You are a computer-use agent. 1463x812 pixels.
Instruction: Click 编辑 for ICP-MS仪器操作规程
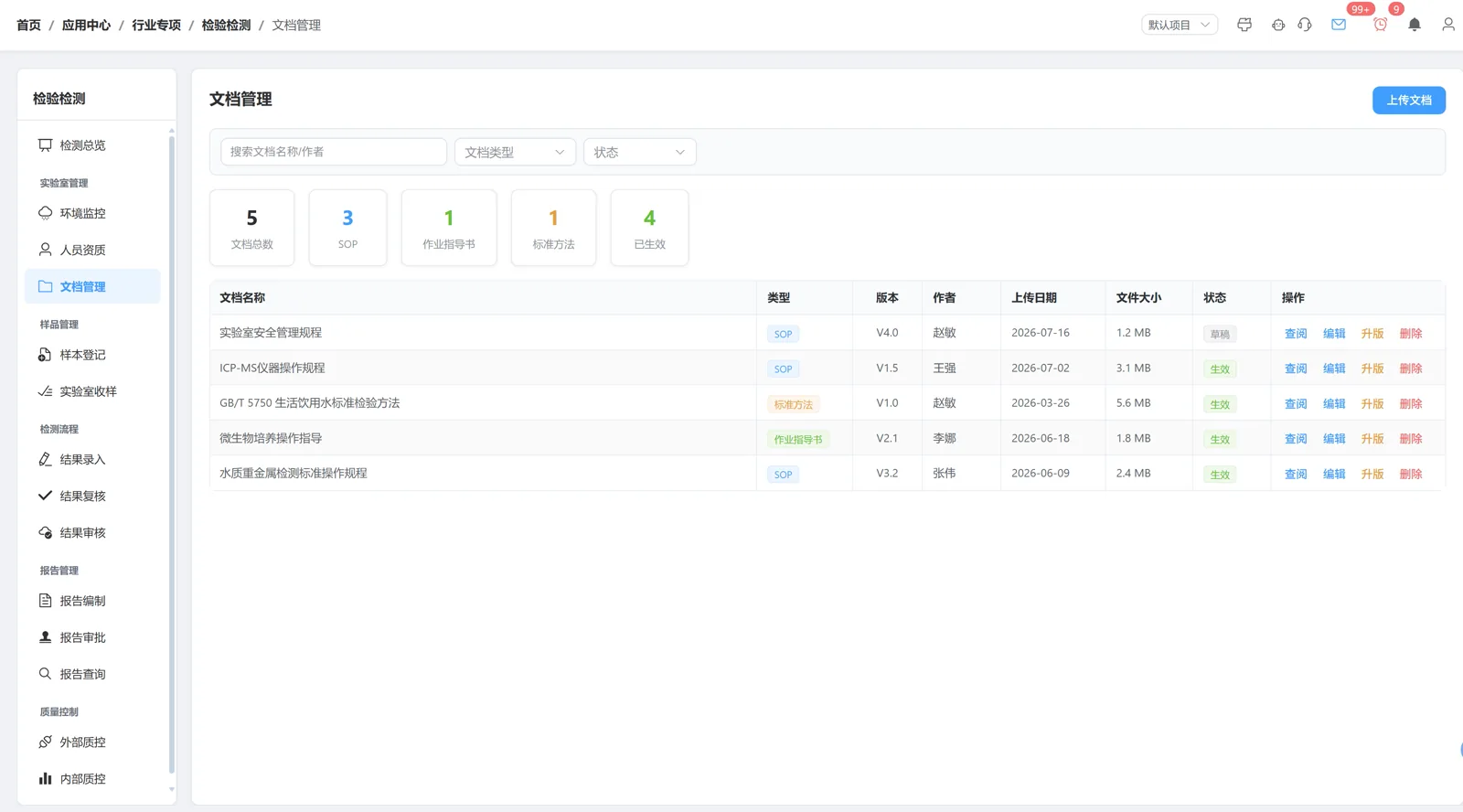[1334, 369]
